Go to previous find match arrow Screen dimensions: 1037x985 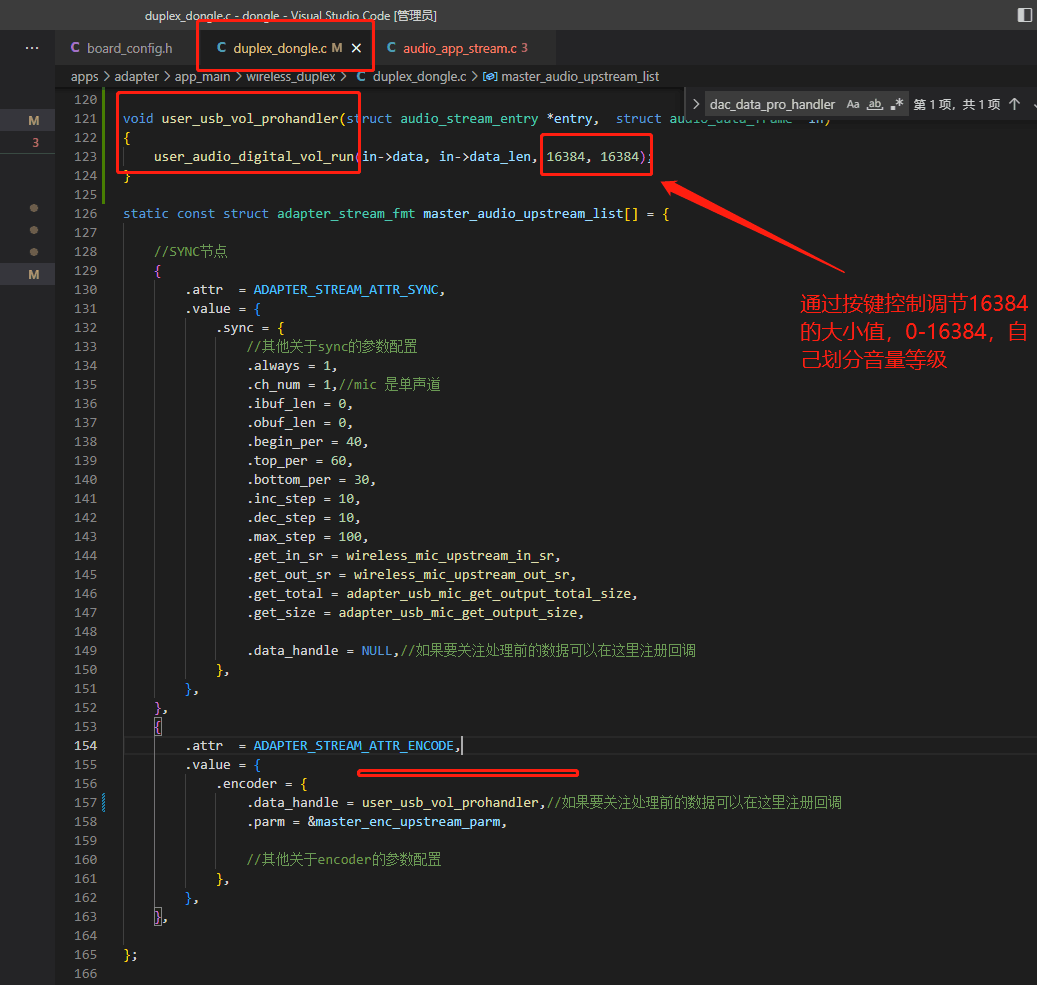[1015, 105]
